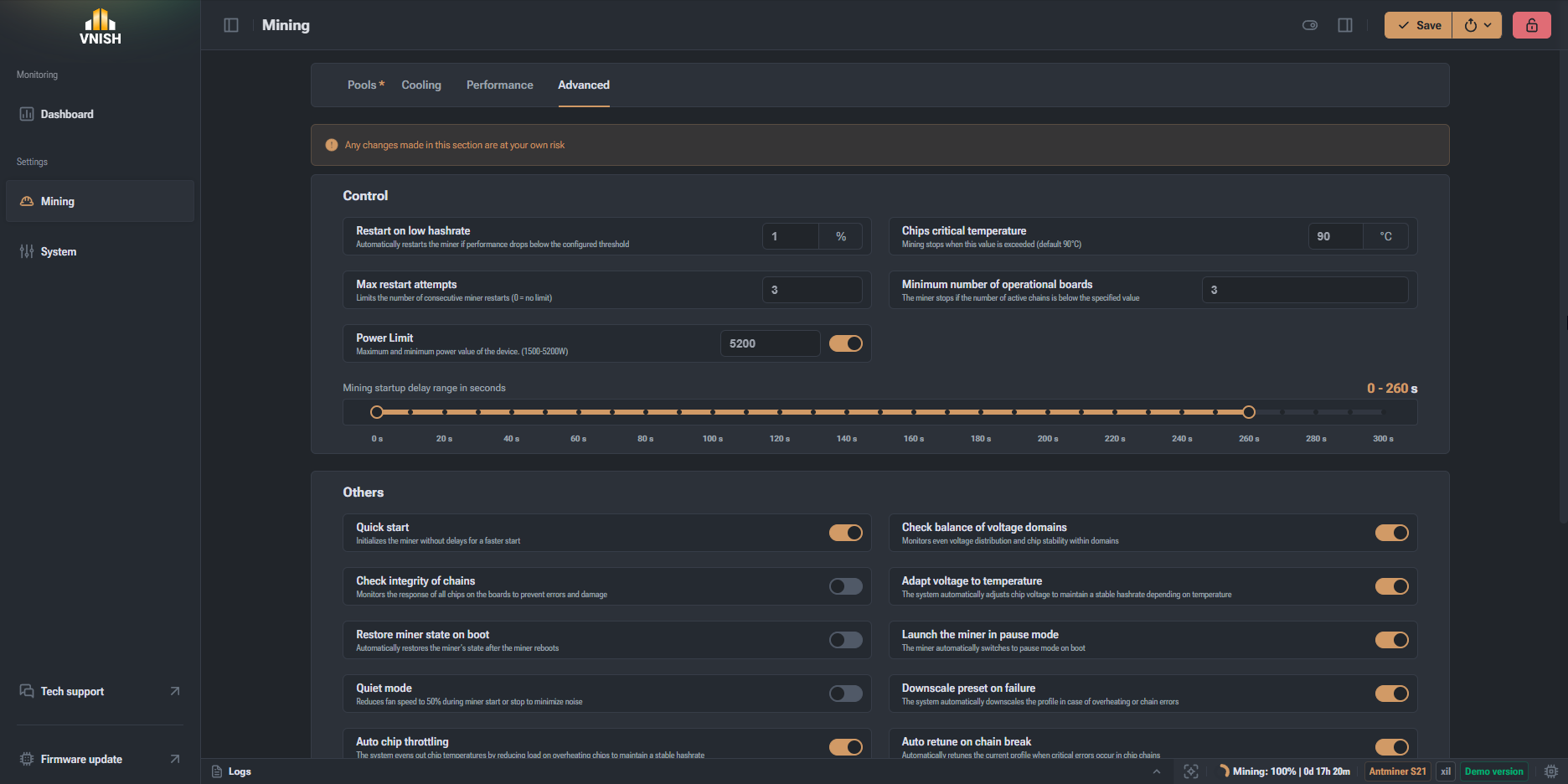The image size is (1568, 784).
Task: Click the locate-device scan icon in status bar
Action: point(1191,771)
